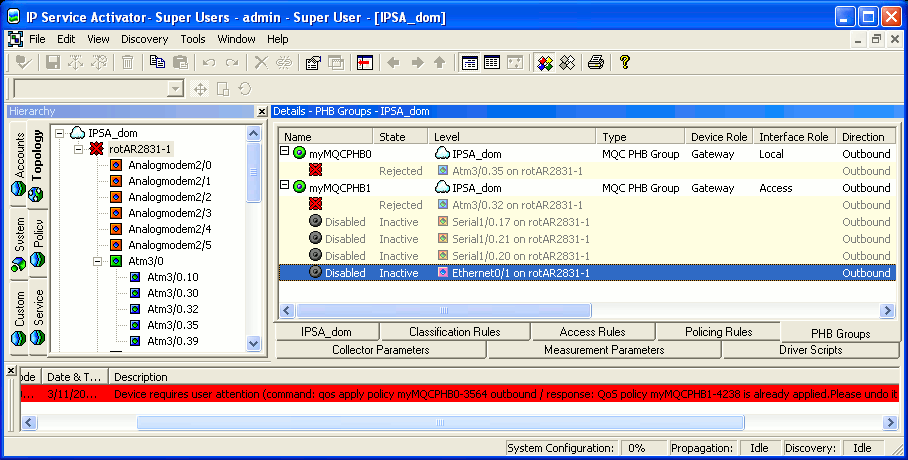Screen dimensions: 908x460
Task: Select the System vertical sidebar tab
Action: (x=19, y=243)
